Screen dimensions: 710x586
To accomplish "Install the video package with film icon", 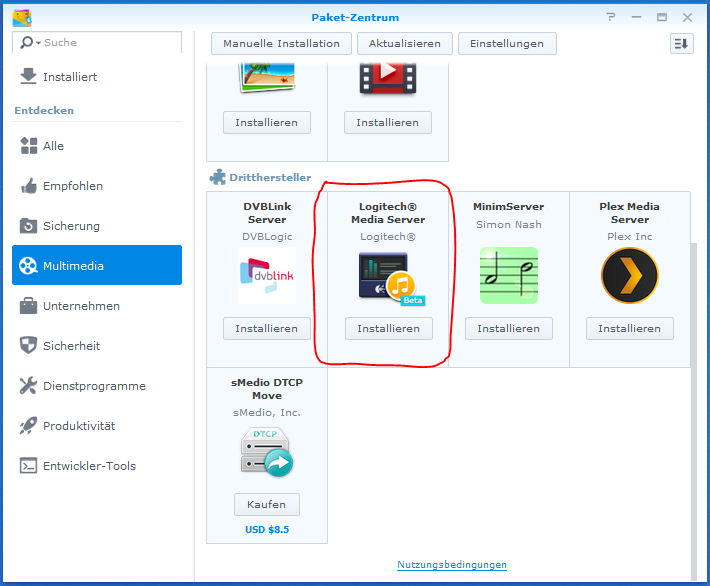I will point(388,122).
